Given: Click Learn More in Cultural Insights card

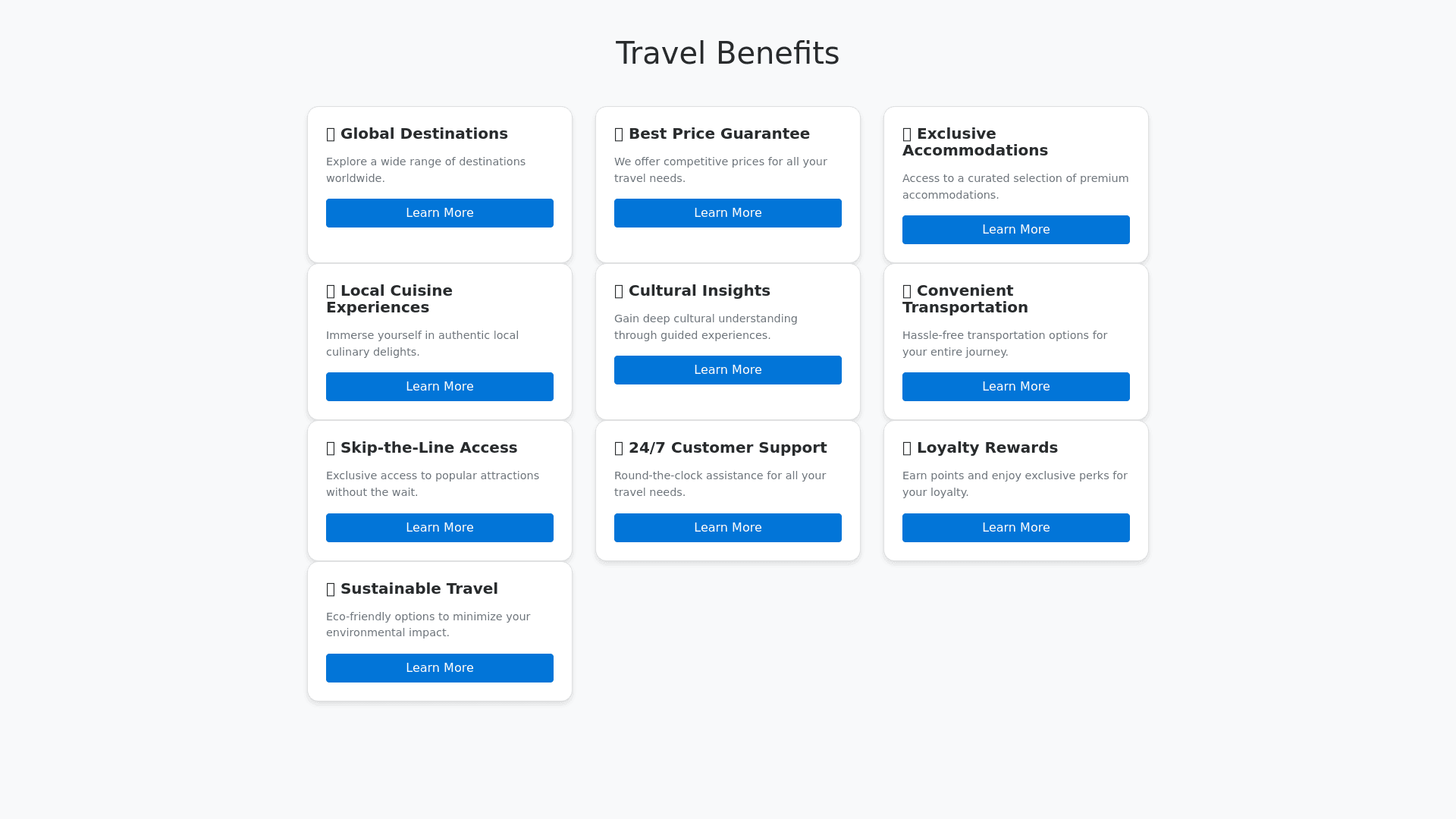Looking at the screenshot, I should tap(728, 370).
